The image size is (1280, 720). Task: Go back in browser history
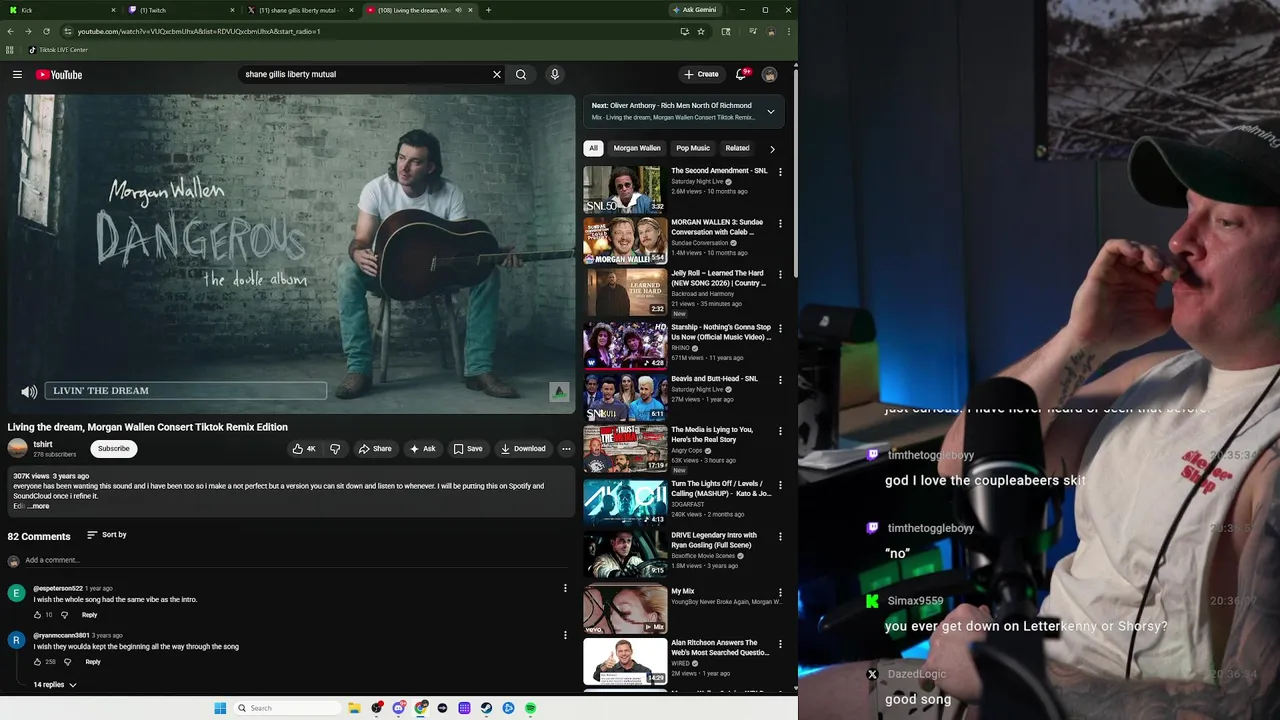pos(11,31)
